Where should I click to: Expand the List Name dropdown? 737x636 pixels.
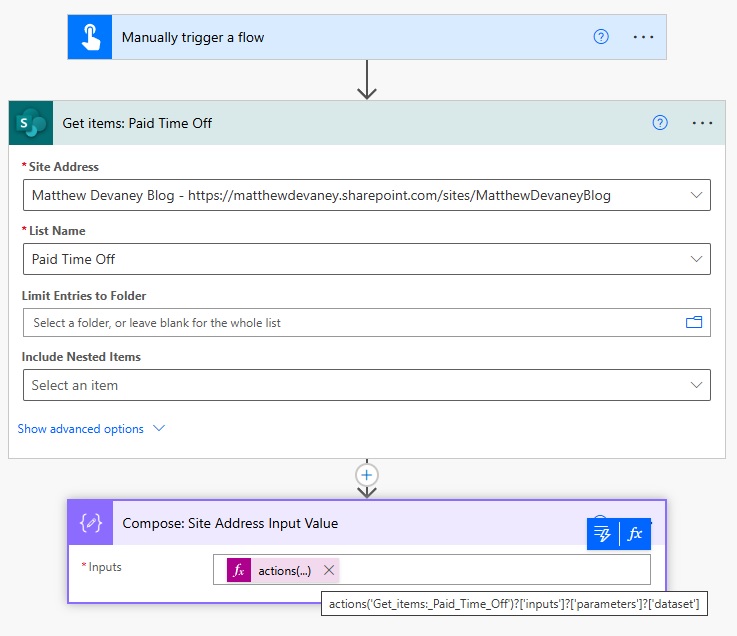696,259
